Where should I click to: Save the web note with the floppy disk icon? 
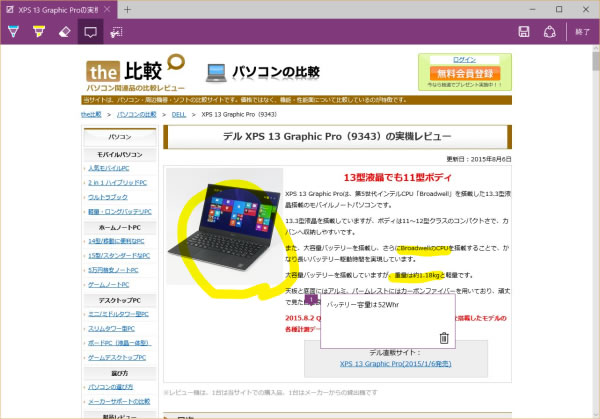click(x=524, y=32)
